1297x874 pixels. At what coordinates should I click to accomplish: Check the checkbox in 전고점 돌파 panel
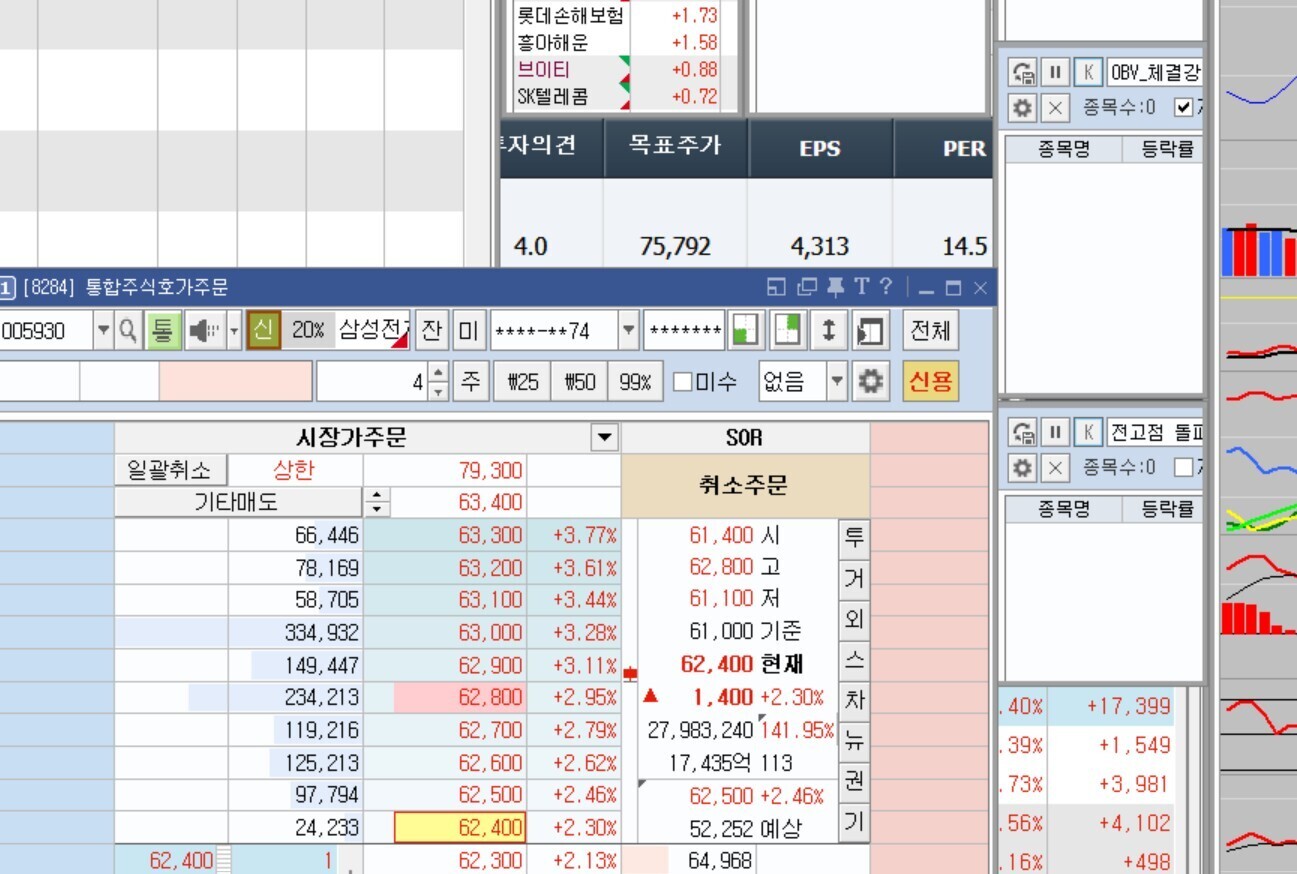click(1185, 467)
